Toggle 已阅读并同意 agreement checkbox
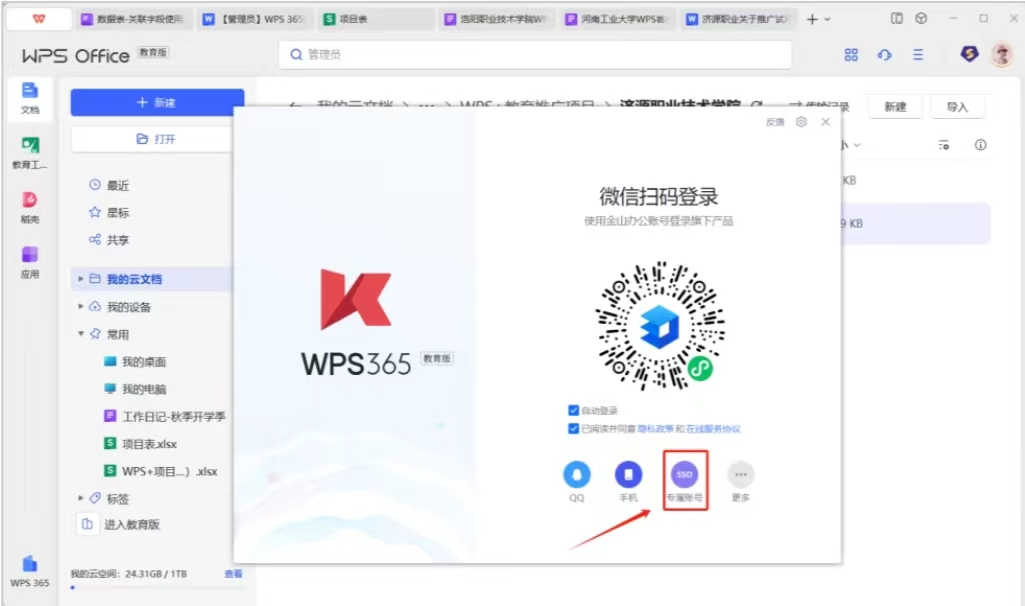1025x606 pixels. pos(573,428)
